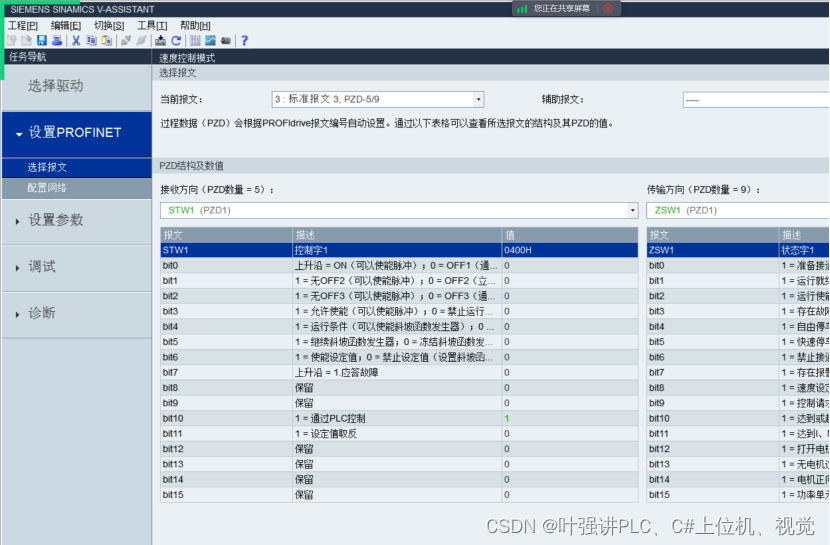The height and width of the screenshot is (545, 830).
Task: Click the Open project toolbar icon
Action: (26, 41)
